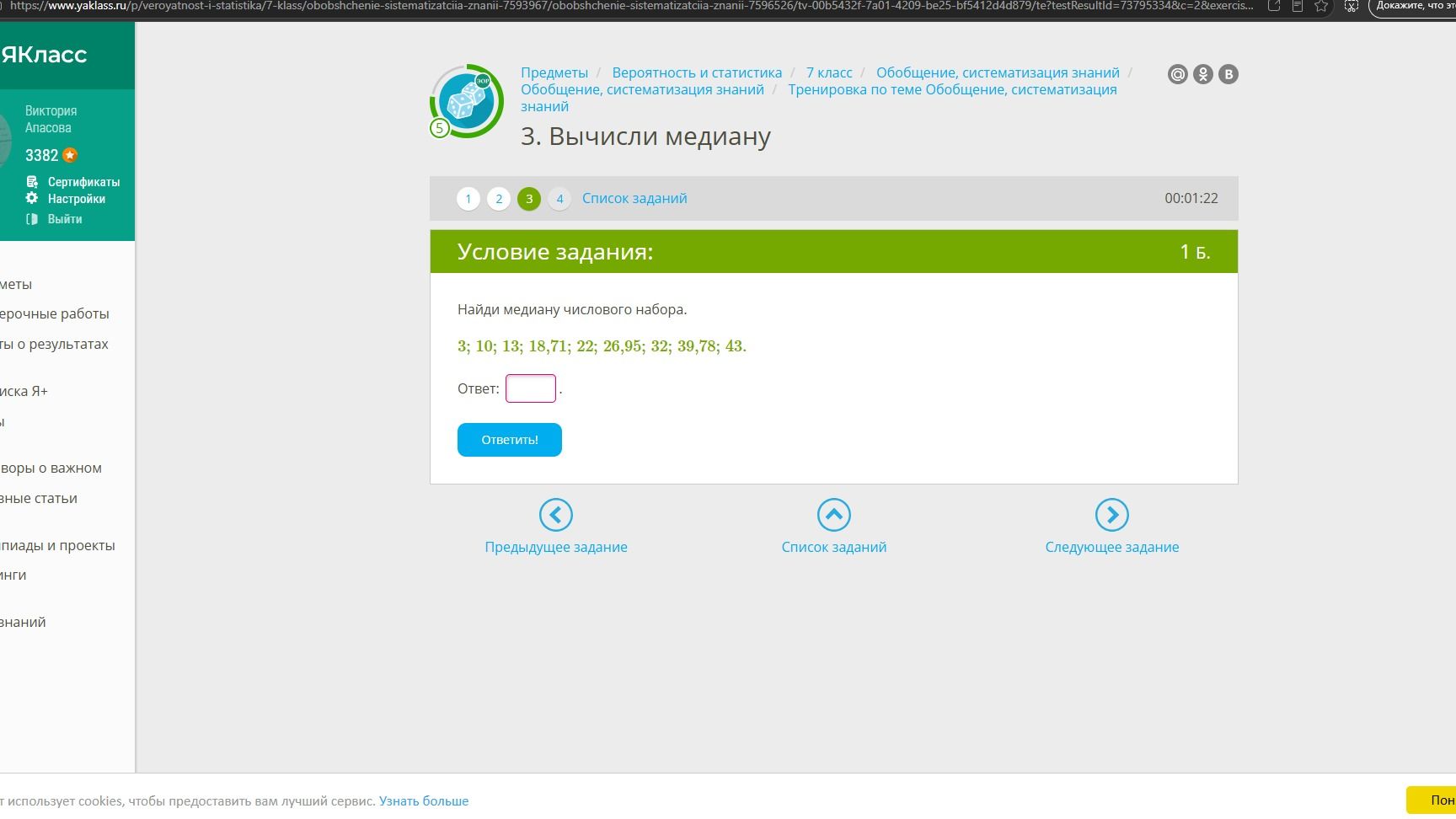Open 'Предметы' breadcrumb link
This screenshot has height=819, width=1456.
(x=554, y=72)
